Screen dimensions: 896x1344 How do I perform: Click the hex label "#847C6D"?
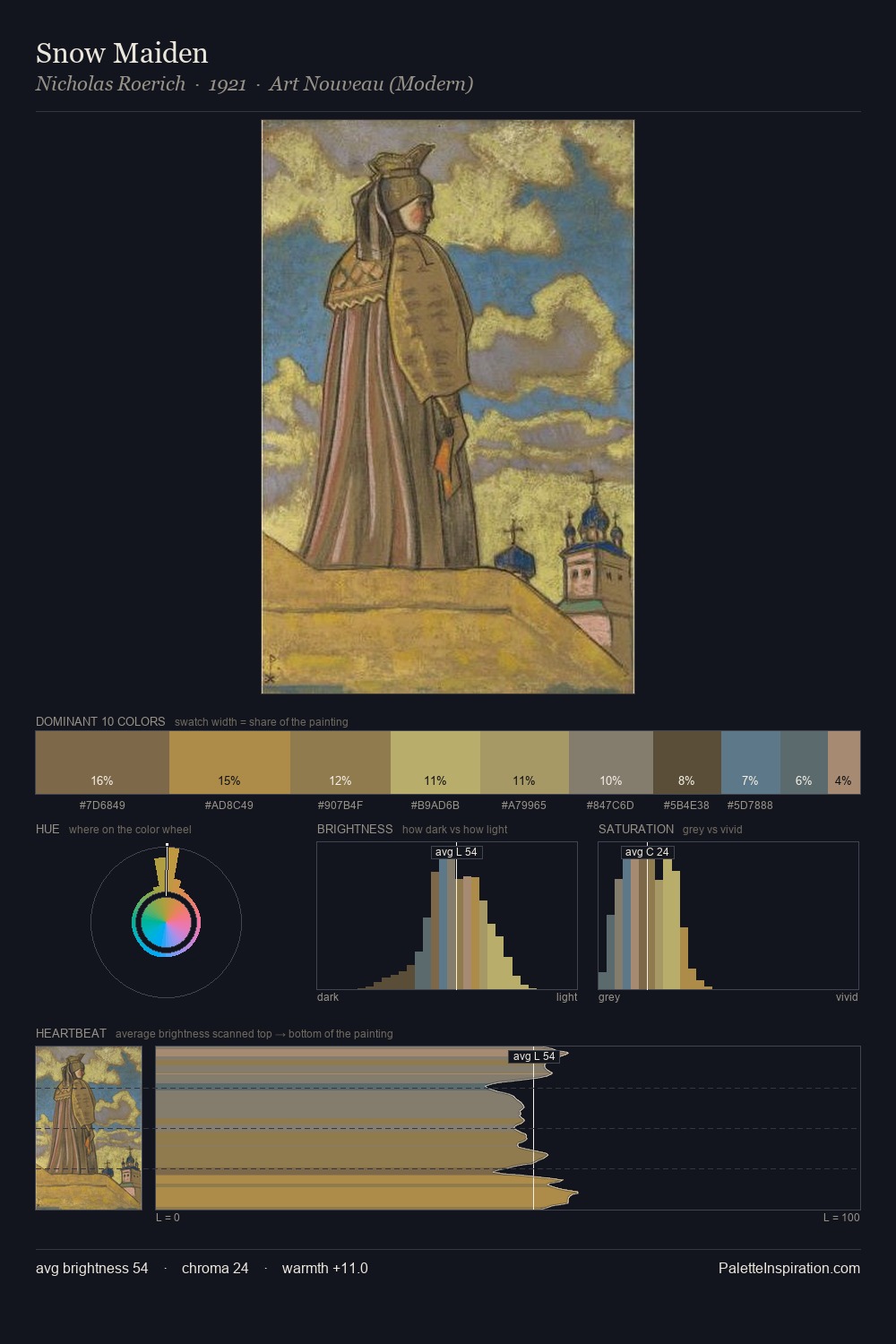[611, 805]
